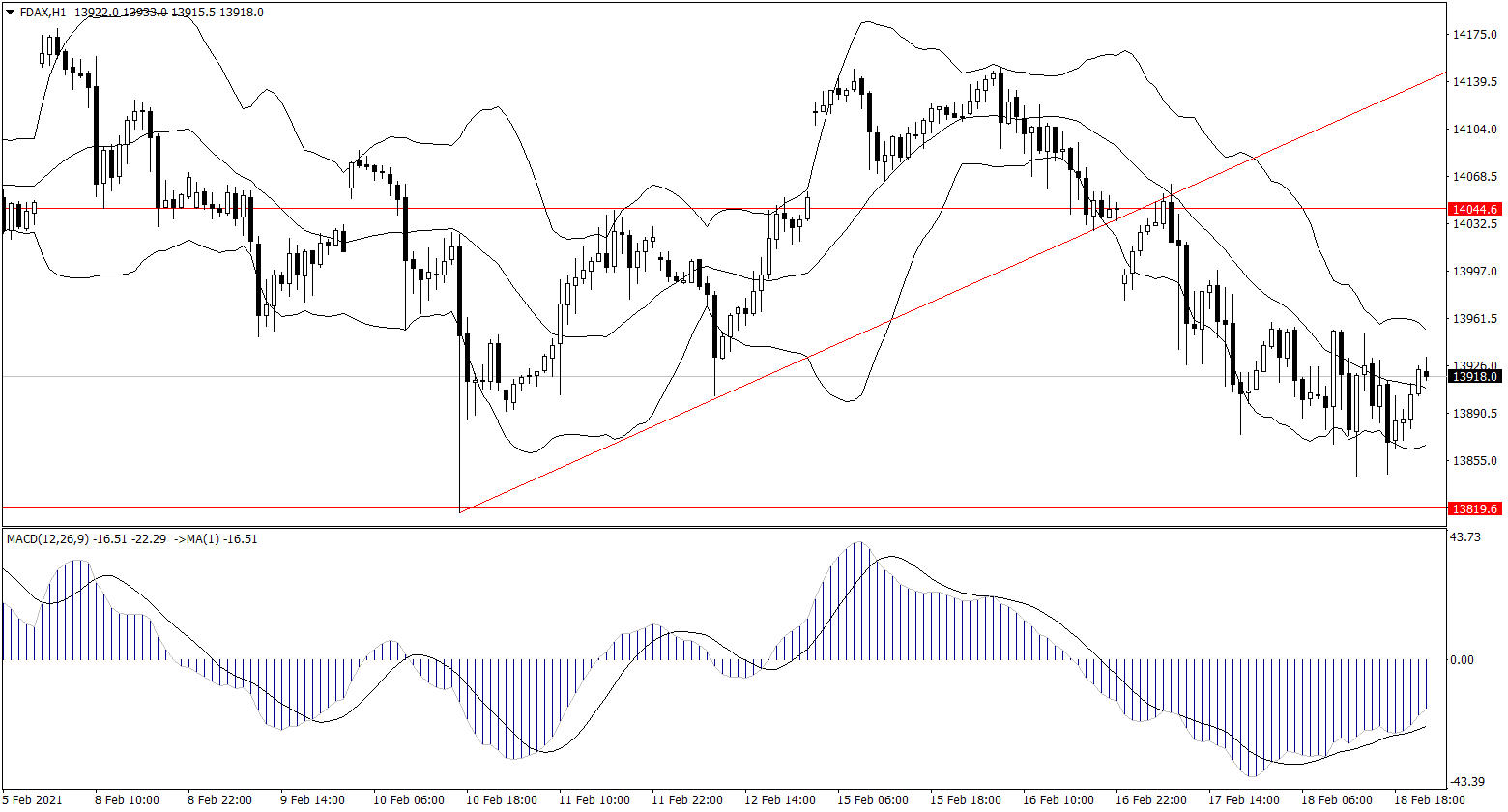The height and width of the screenshot is (812, 1508).
Task: Click the red 14044.6 price tag
Action: [1474, 209]
